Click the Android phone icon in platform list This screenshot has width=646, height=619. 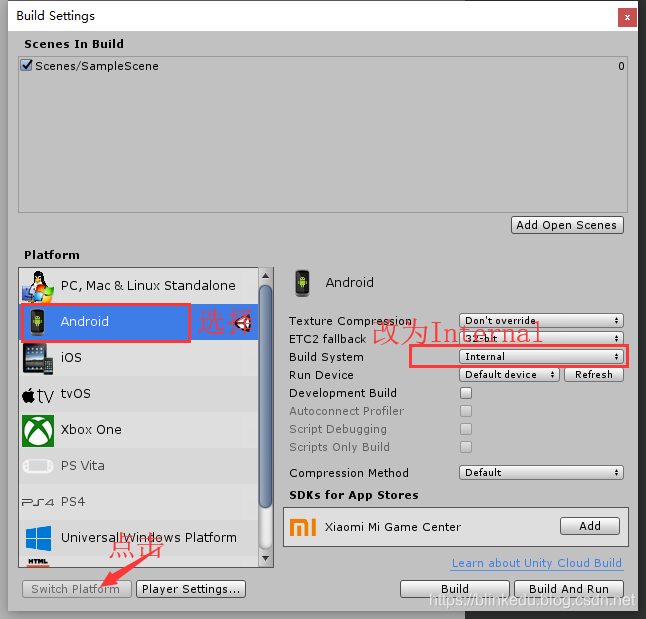pyautogui.click(x=37, y=322)
